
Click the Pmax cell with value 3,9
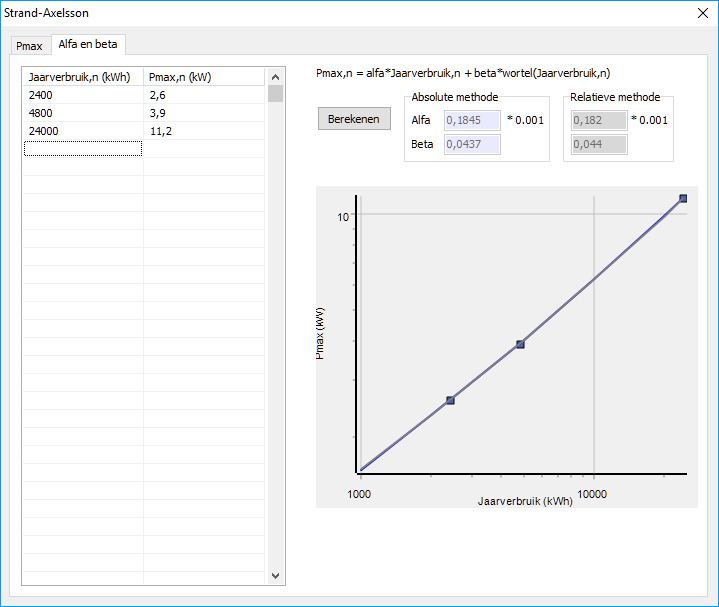(x=203, y=113)
